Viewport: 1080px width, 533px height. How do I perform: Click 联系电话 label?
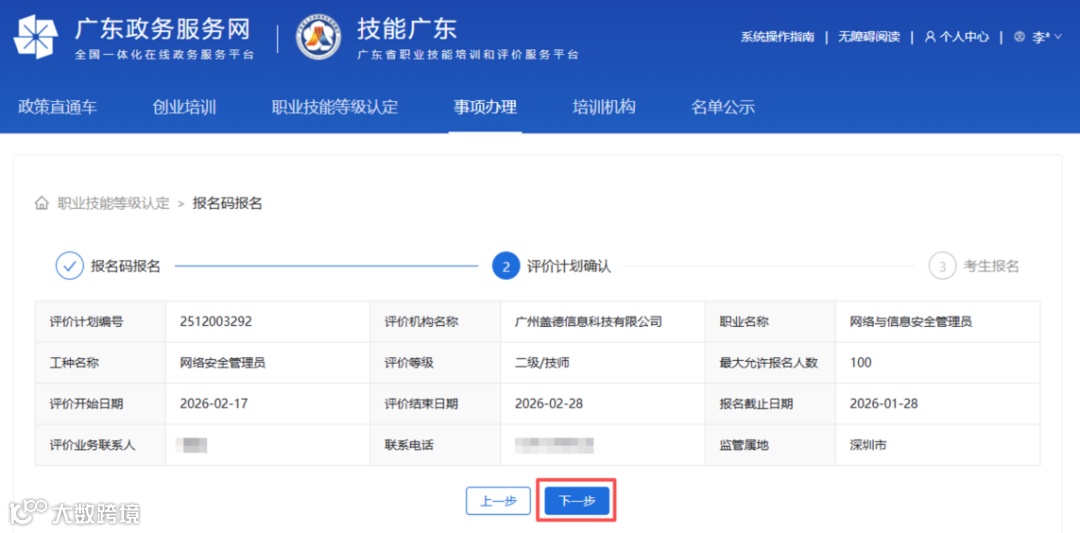(x=409, y=446)
